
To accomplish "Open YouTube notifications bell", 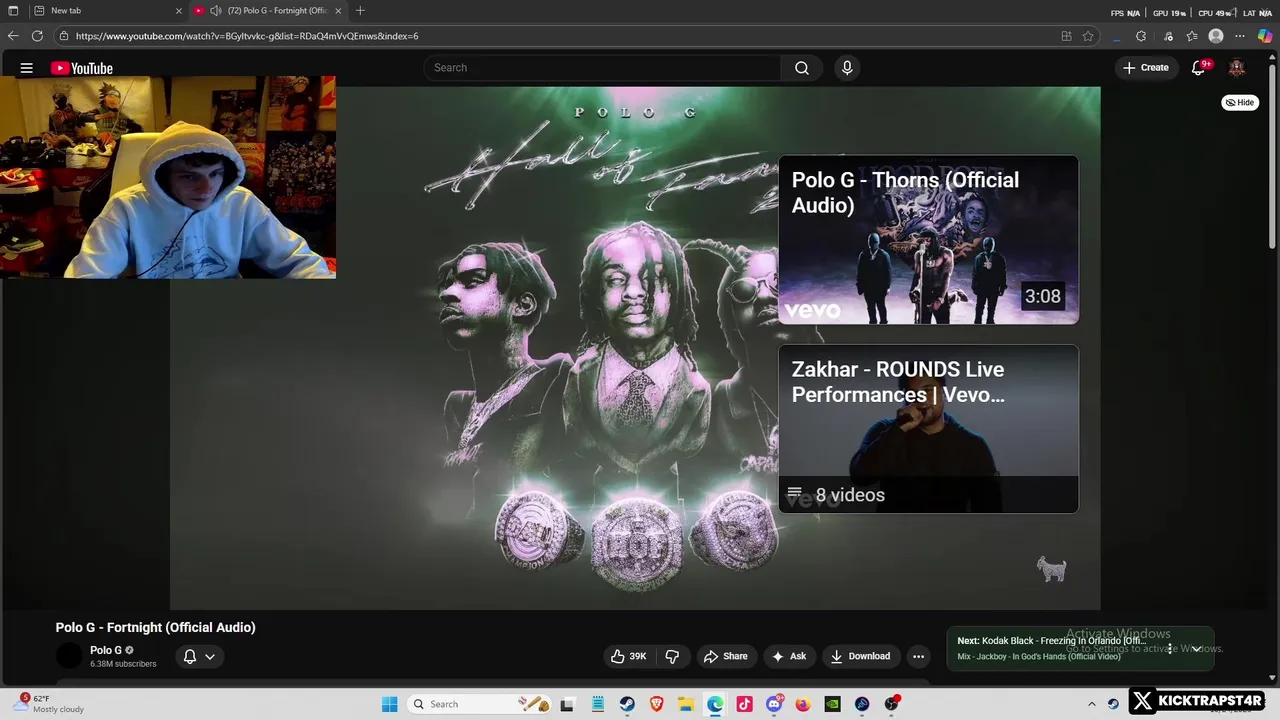I will click(1198, 68).
